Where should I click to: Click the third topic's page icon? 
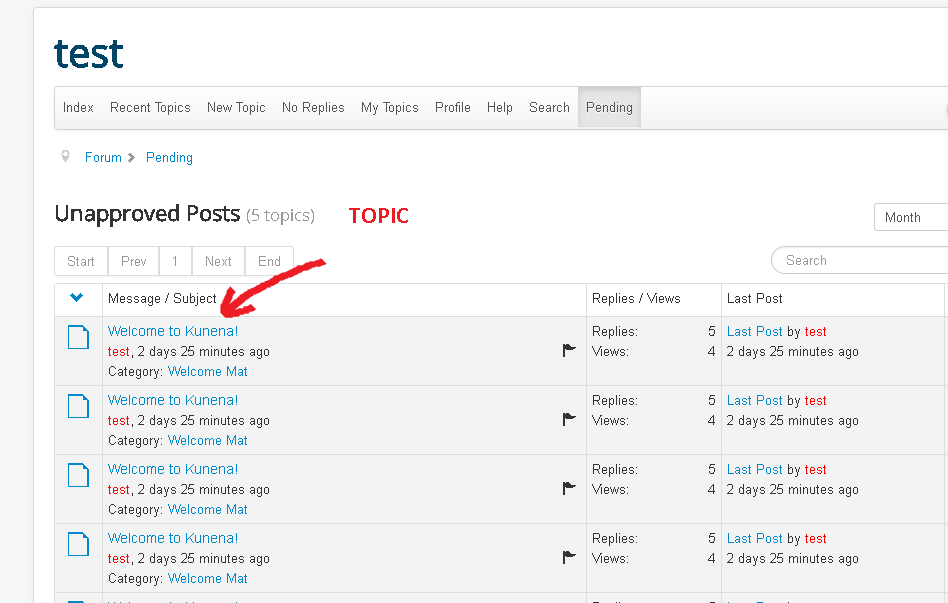[78, 475]
